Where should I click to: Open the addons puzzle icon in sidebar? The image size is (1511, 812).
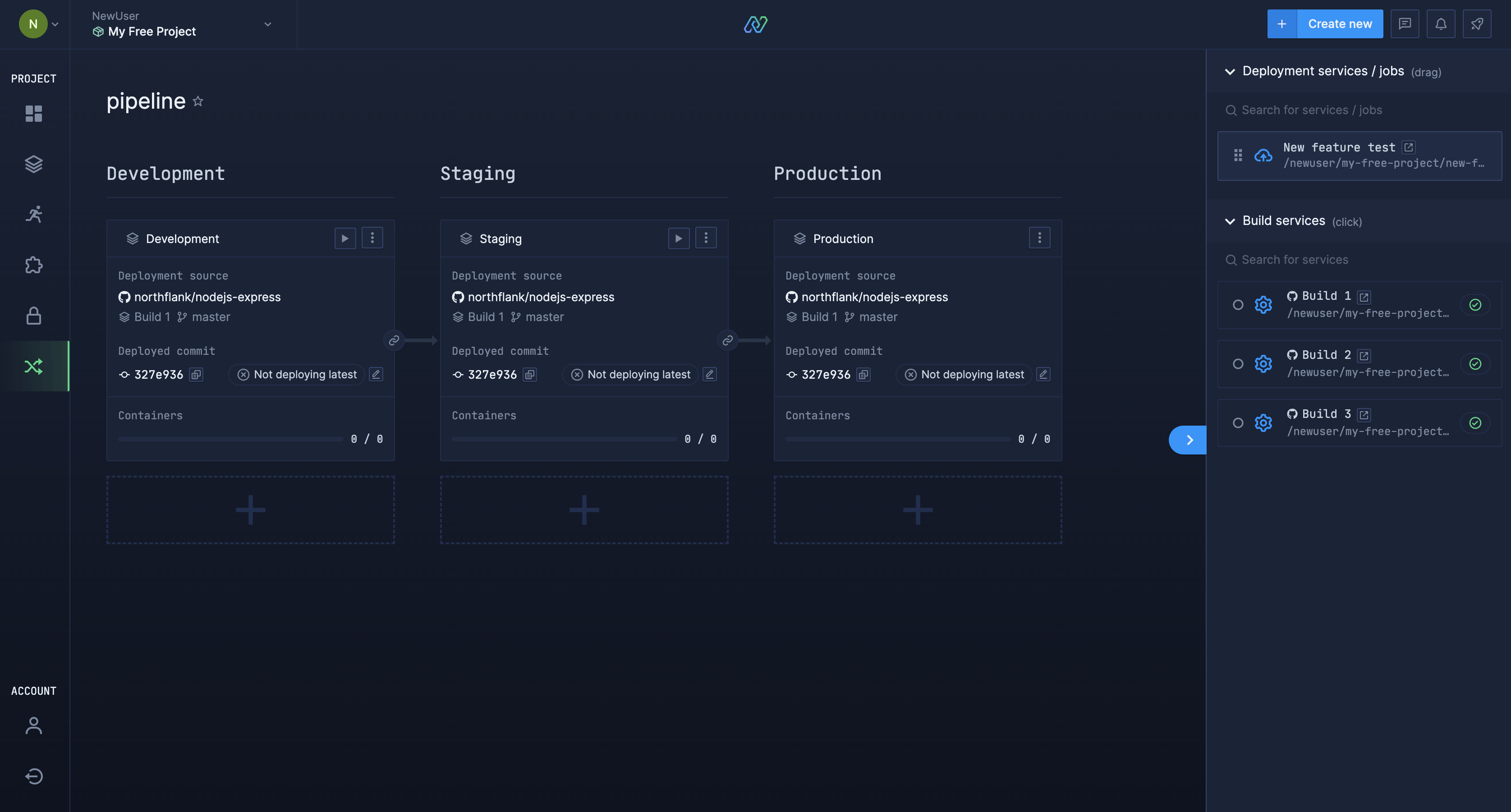click(x=34, y=265)
